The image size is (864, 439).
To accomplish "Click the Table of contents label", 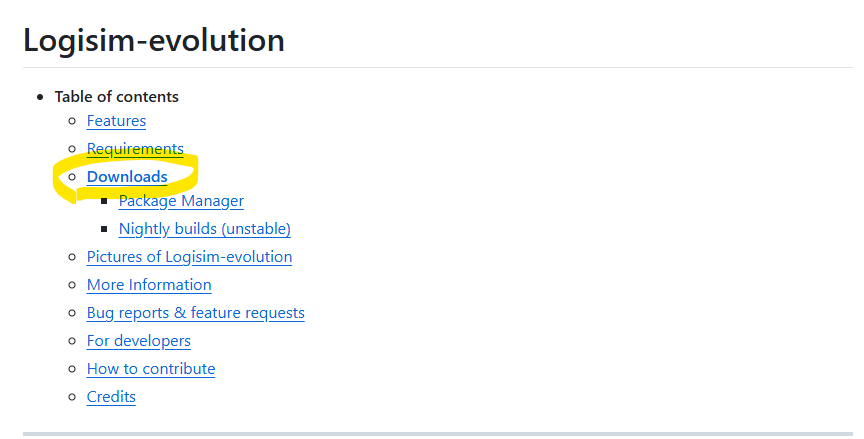I will coord(117,97).
